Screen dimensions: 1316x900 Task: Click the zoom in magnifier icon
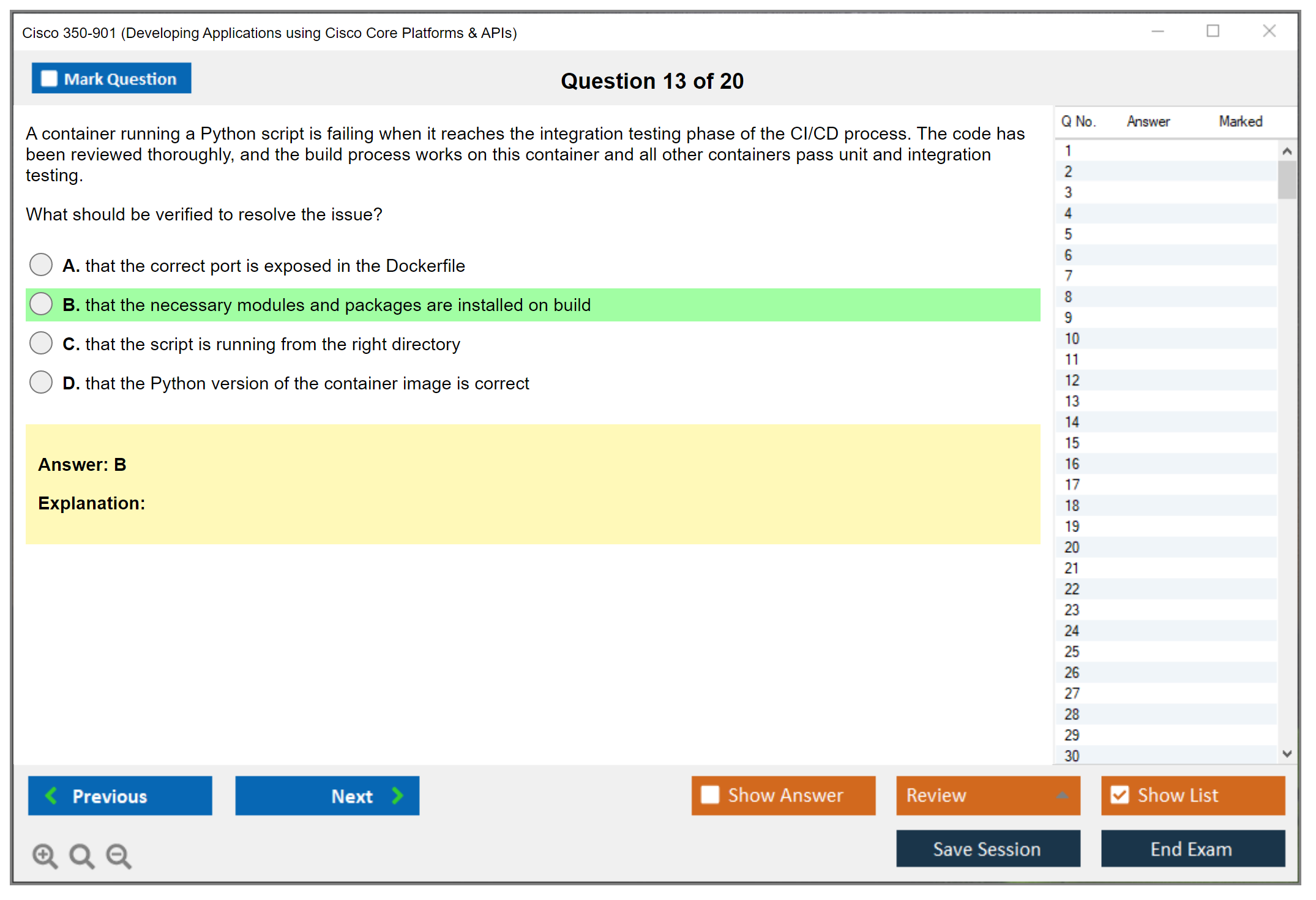coord(45,855)
